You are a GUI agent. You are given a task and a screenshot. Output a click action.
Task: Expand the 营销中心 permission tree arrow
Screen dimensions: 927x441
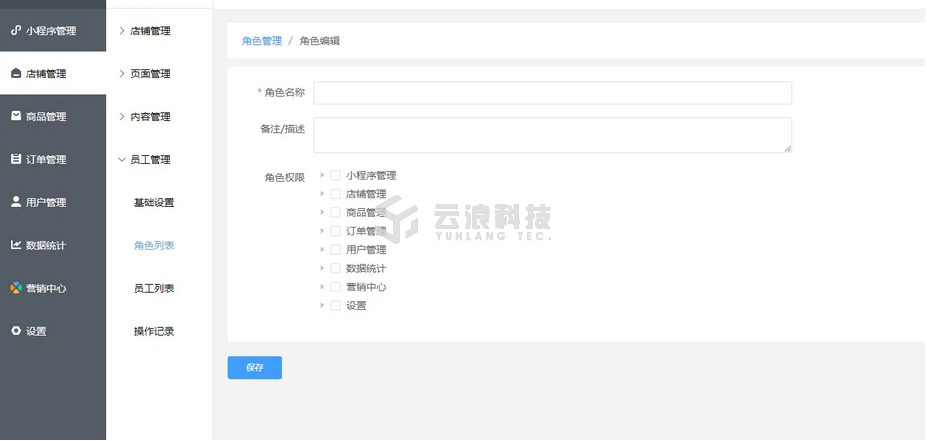pyautogui.click(x=322, y=287)
